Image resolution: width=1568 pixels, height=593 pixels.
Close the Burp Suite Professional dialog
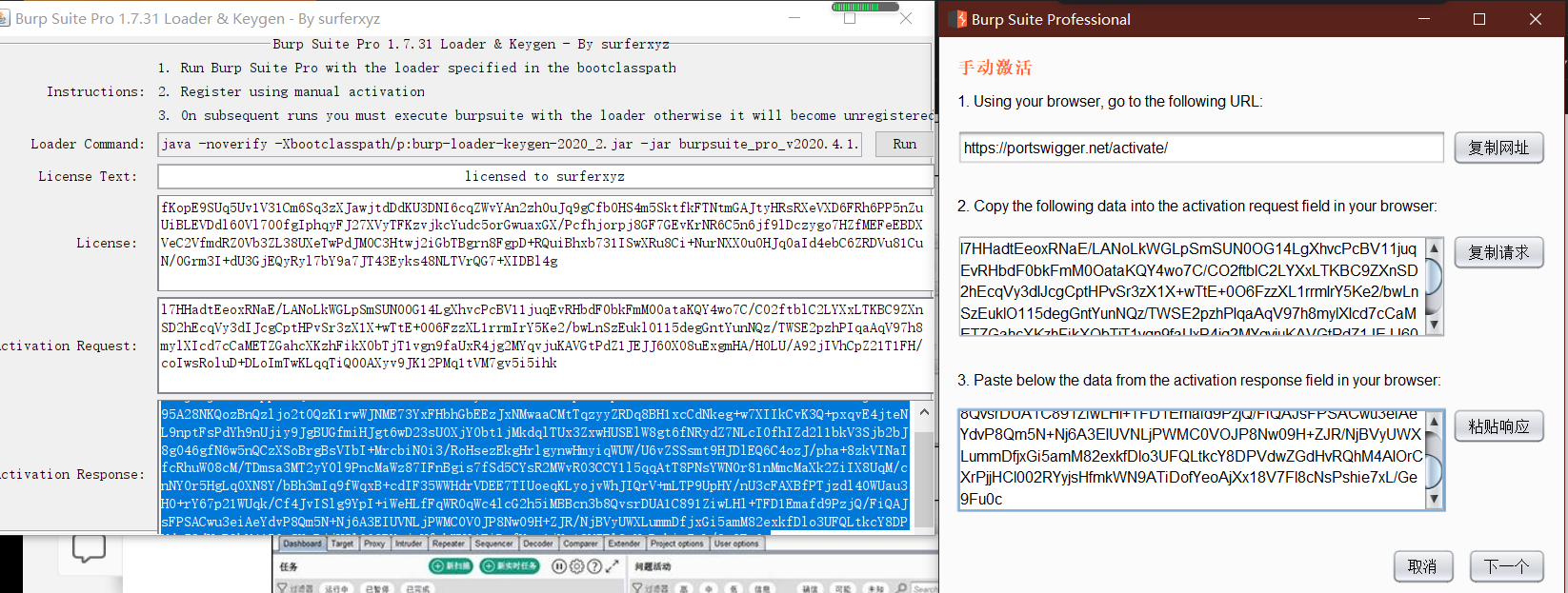[1536, 19]
